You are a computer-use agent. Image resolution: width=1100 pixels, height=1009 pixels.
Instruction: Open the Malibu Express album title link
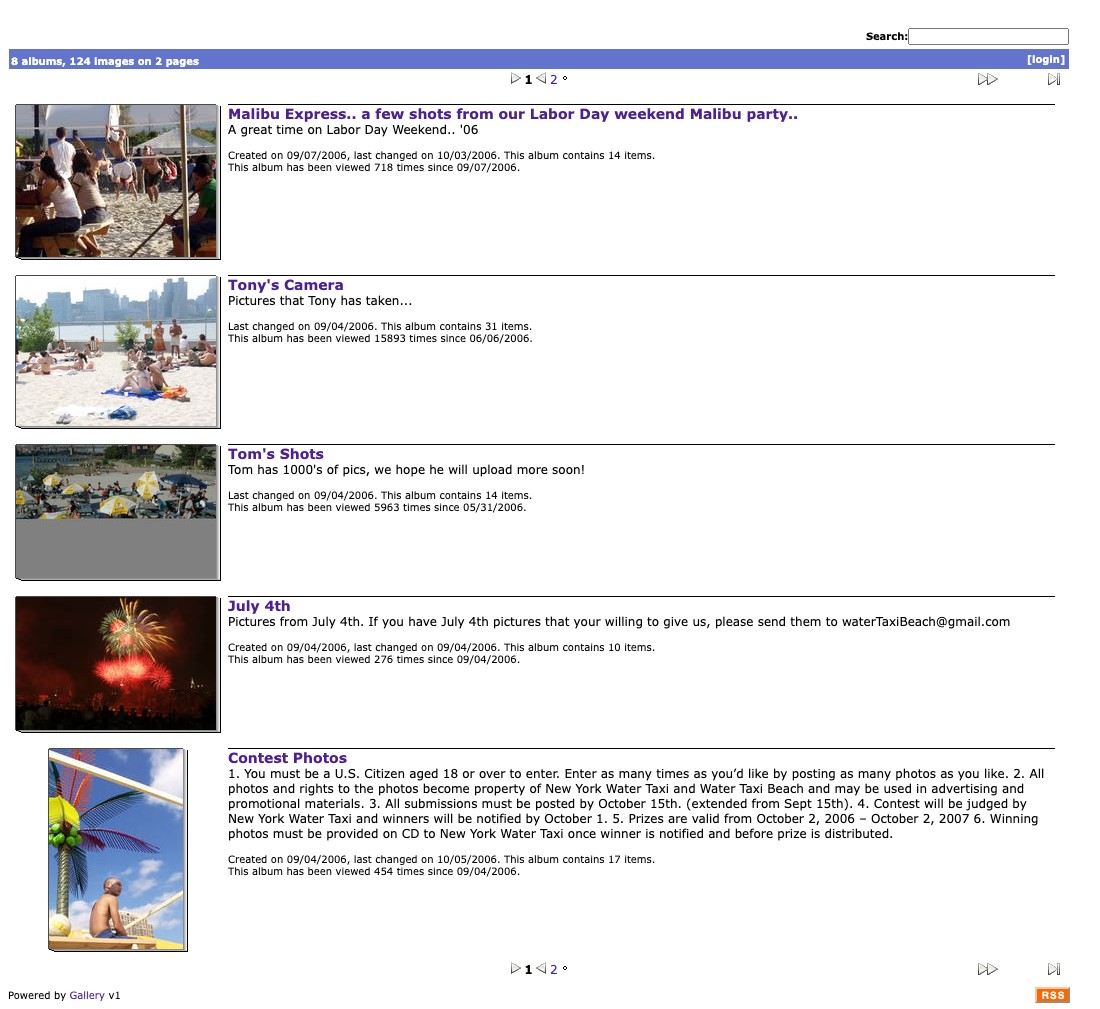(512, 114)
